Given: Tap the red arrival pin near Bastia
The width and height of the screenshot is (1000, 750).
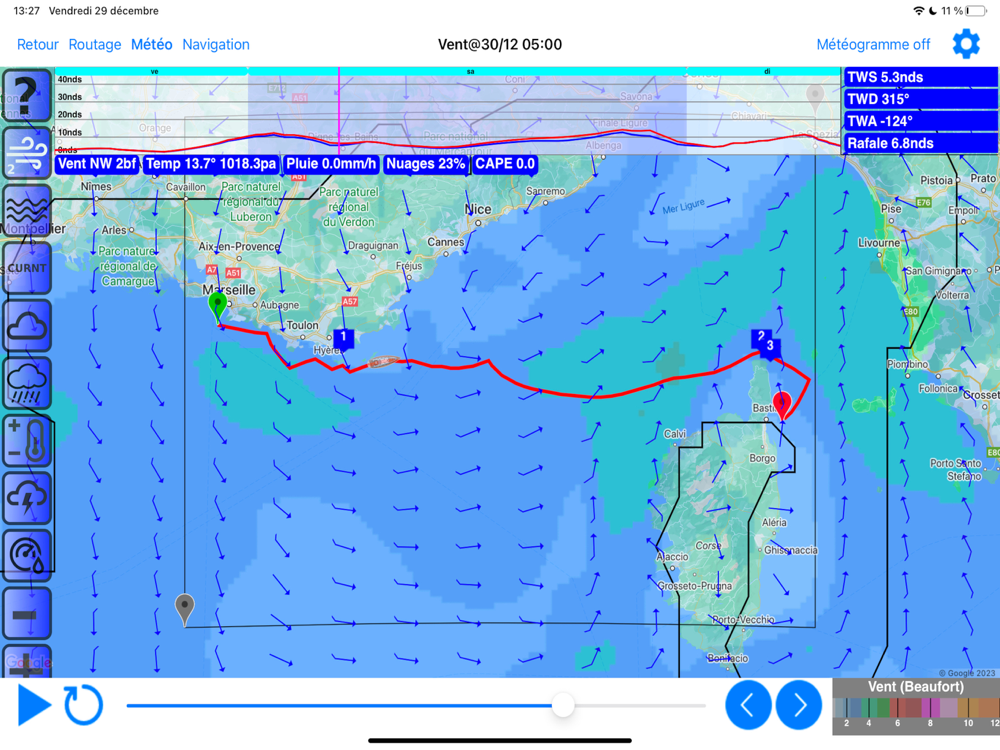Looking at the screenshot, I should [782, 404].
